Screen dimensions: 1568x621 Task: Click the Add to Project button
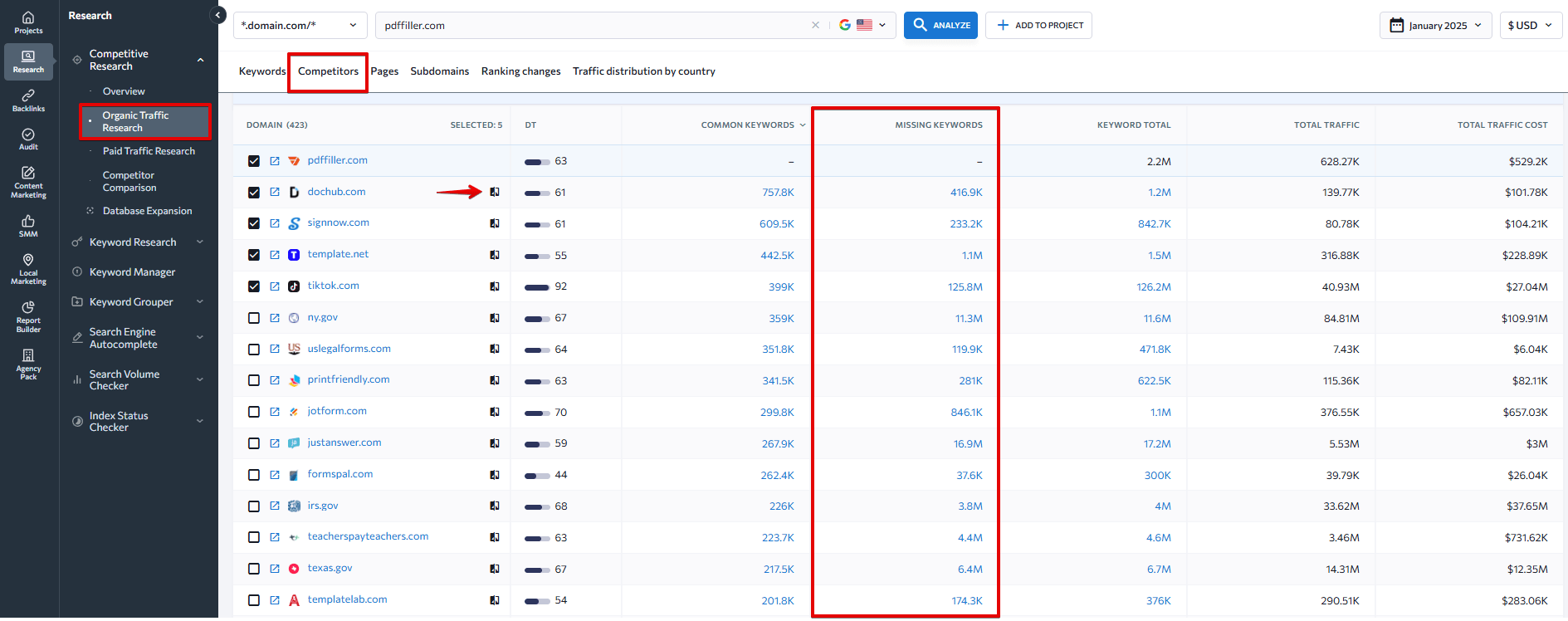click(x=1038, y=25)
